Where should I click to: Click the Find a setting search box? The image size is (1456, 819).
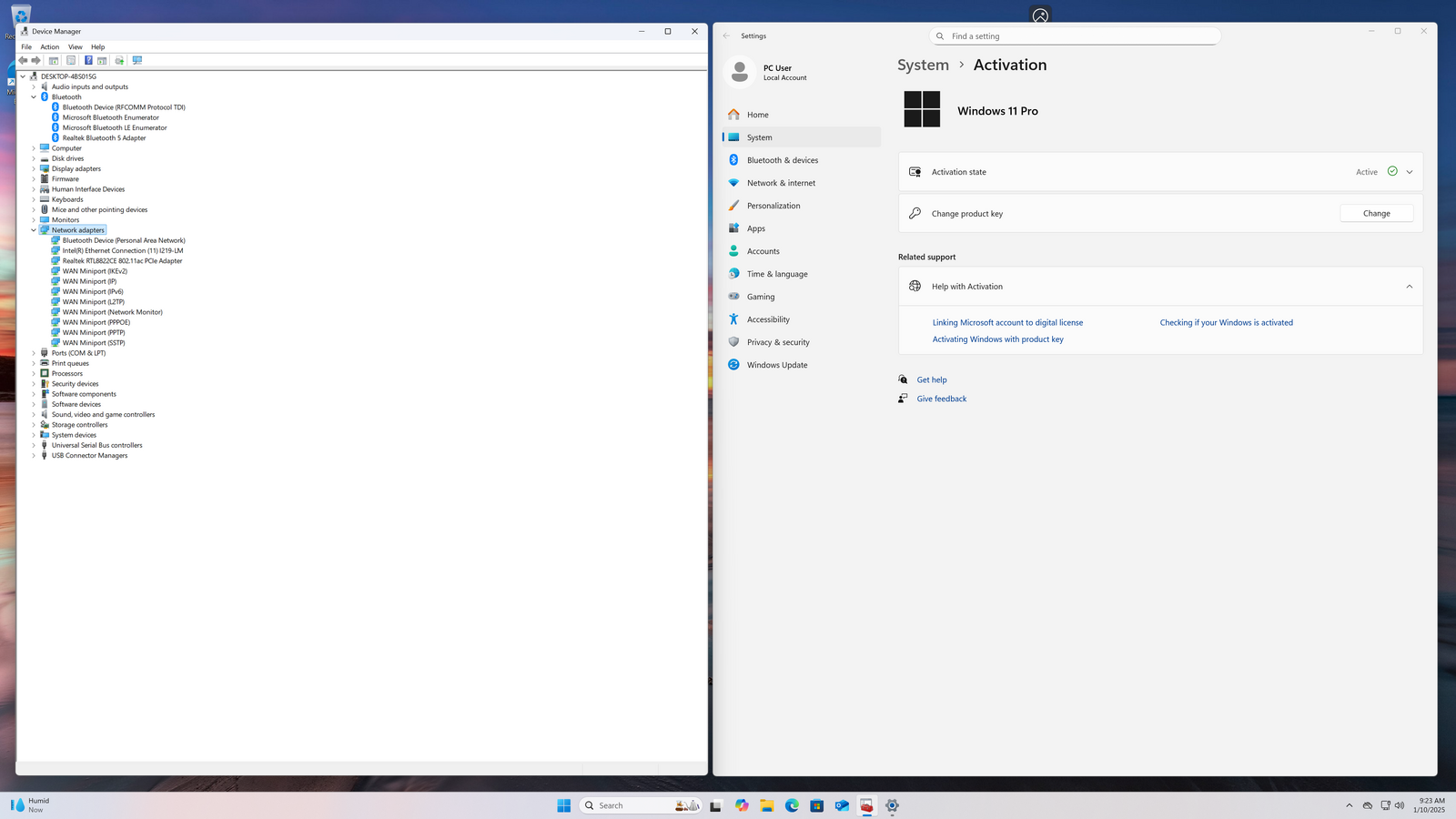pos(1078,36)
